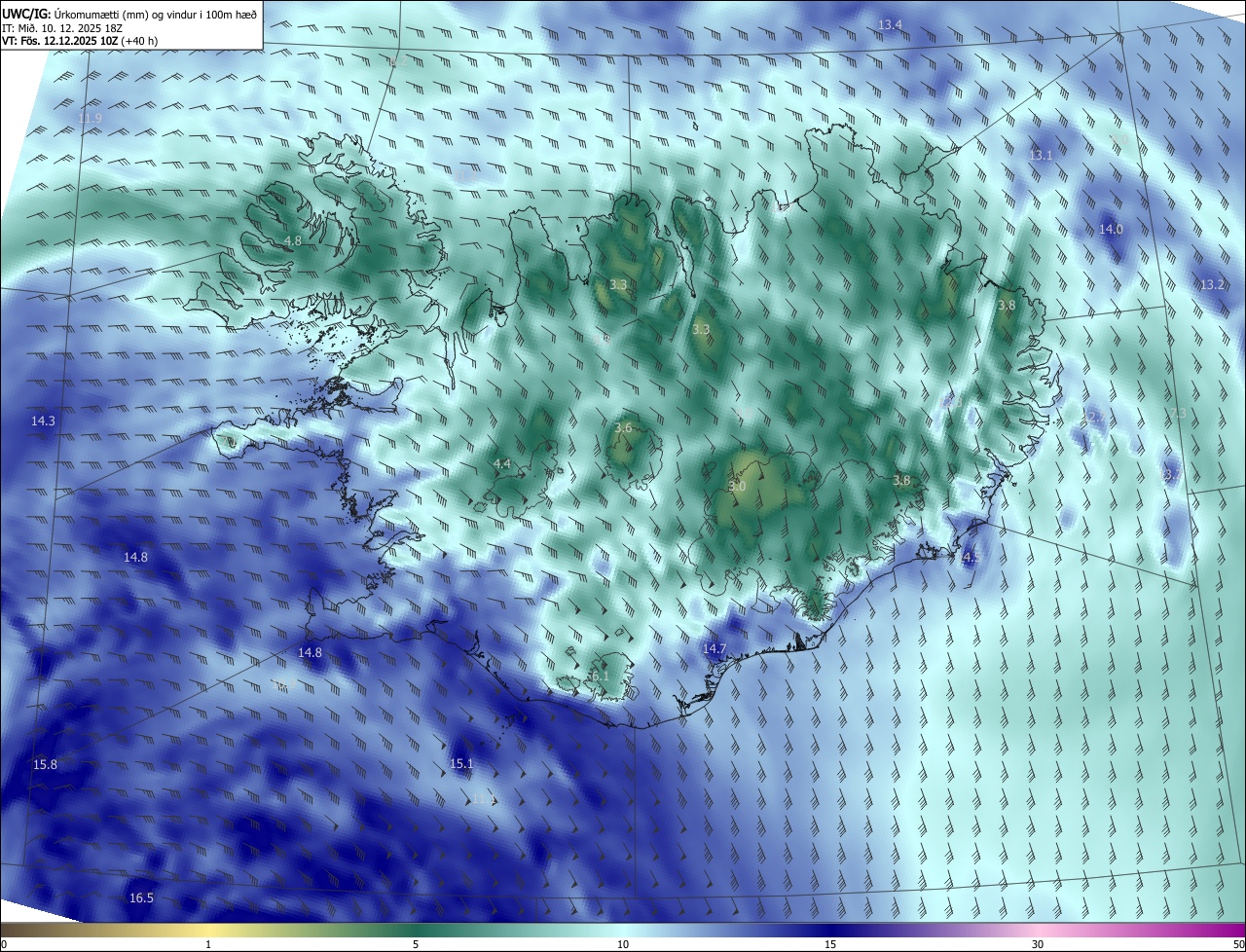This screenshot has height=952, width=1246.
Task: Select the 15.1 label off the south coast
Action: click(x=461, y=764)
